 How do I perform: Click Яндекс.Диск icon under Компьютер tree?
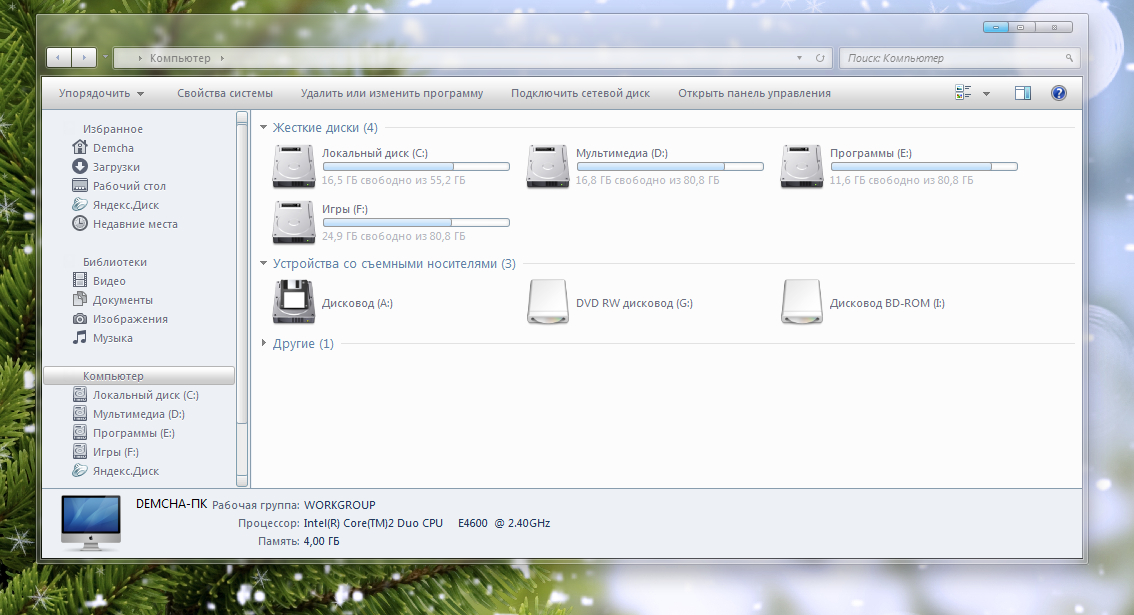click(x=80, y=470)
